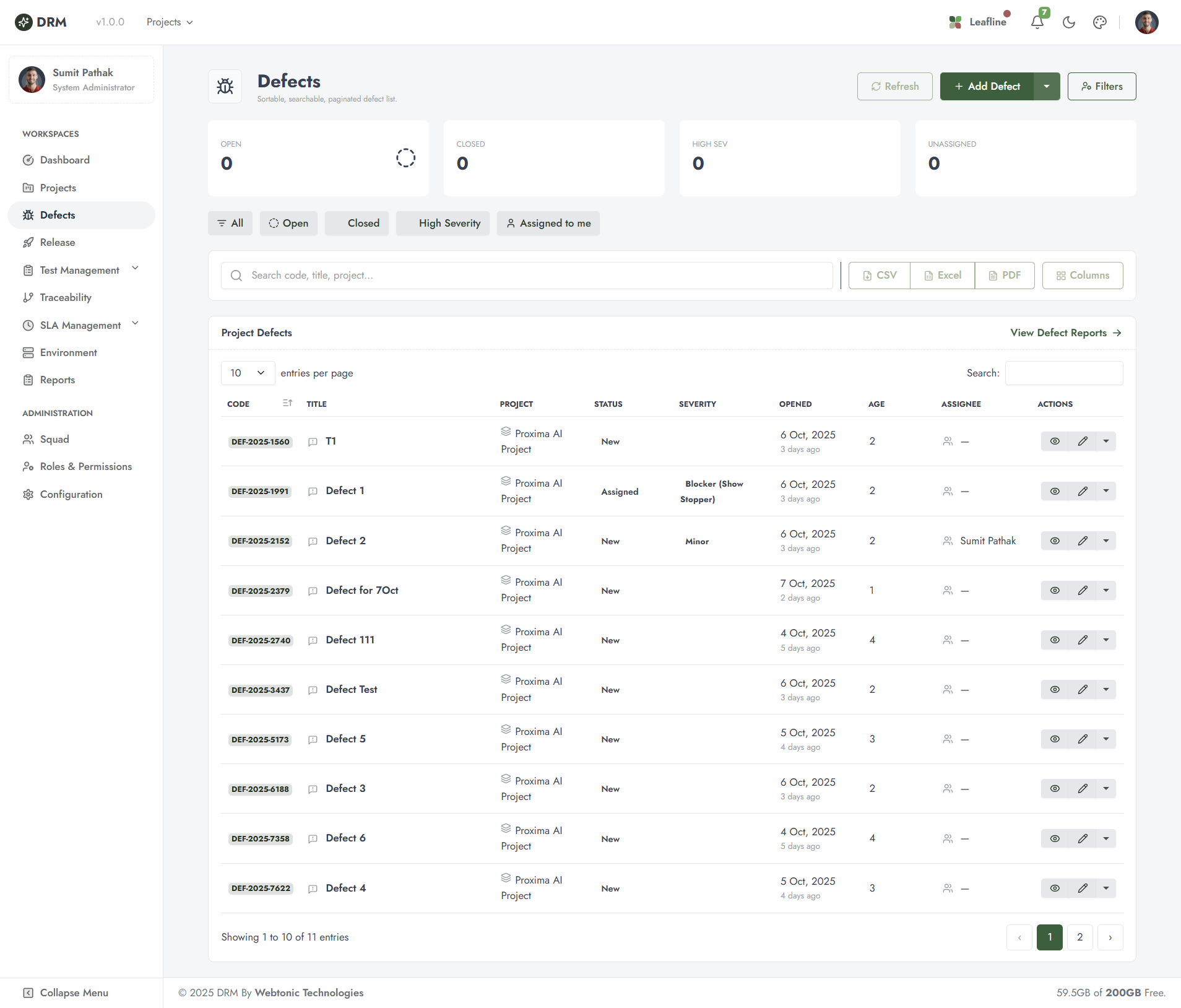This screenshot has height=1008, width=1181.
Task: Open view details for DEF-2025-2152
Action: (x=1055, y=541)
